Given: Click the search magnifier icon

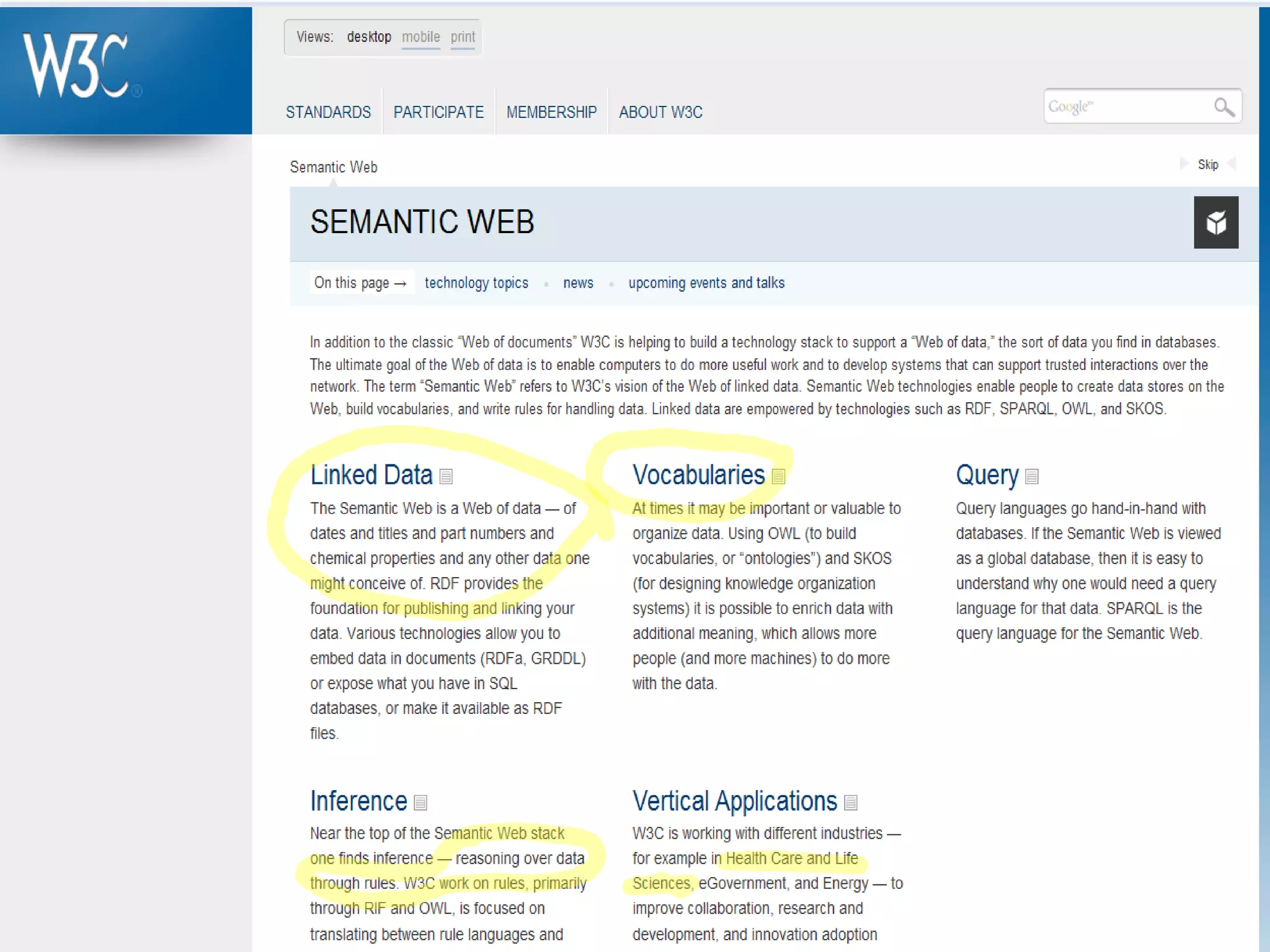Looking at the screenshot, I should coord(1223,107).
